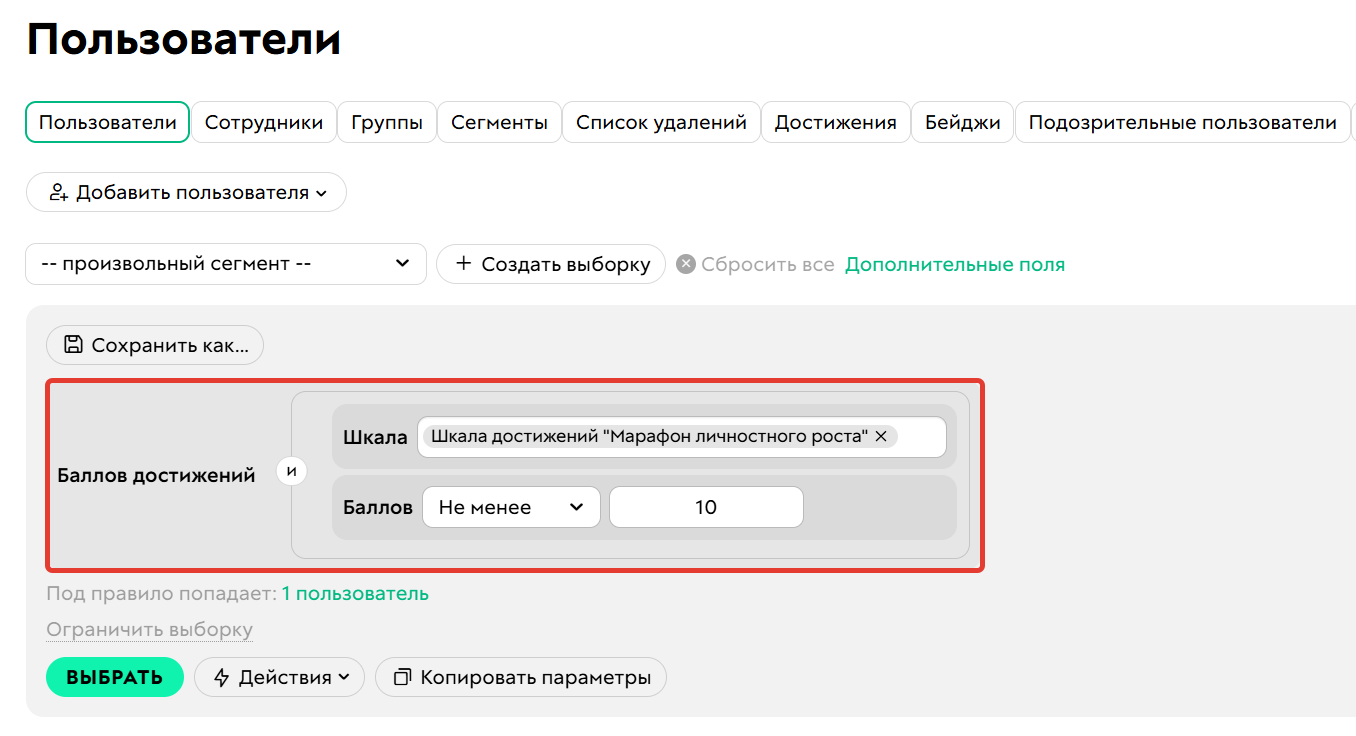Toggle the 'и' logical operator
Screen dimensions: 1356x736
point(292,472)
